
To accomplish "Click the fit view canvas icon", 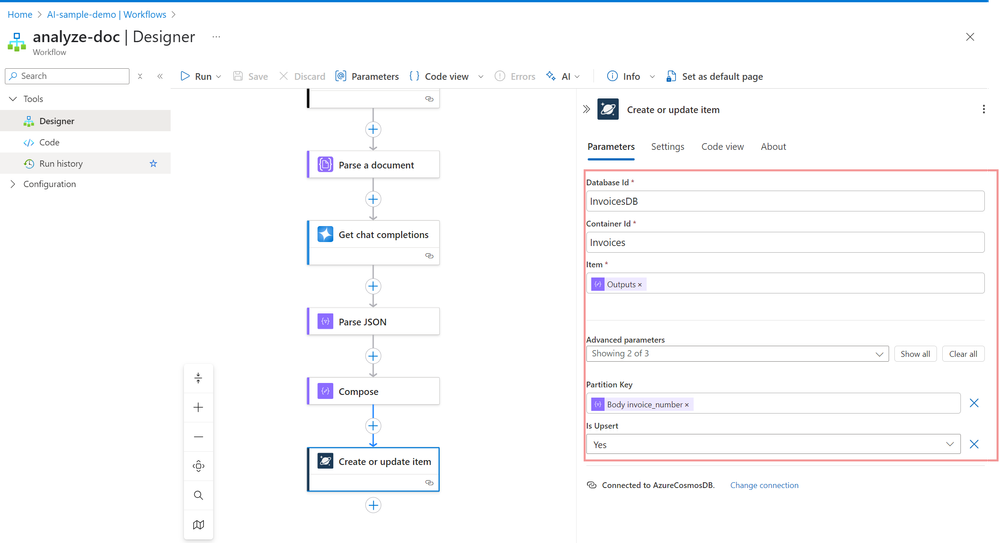I will [x=198, y=466].
